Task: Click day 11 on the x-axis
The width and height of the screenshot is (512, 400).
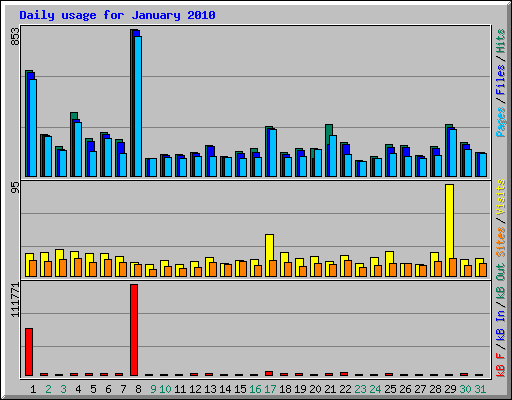Action: pos(180,389)
